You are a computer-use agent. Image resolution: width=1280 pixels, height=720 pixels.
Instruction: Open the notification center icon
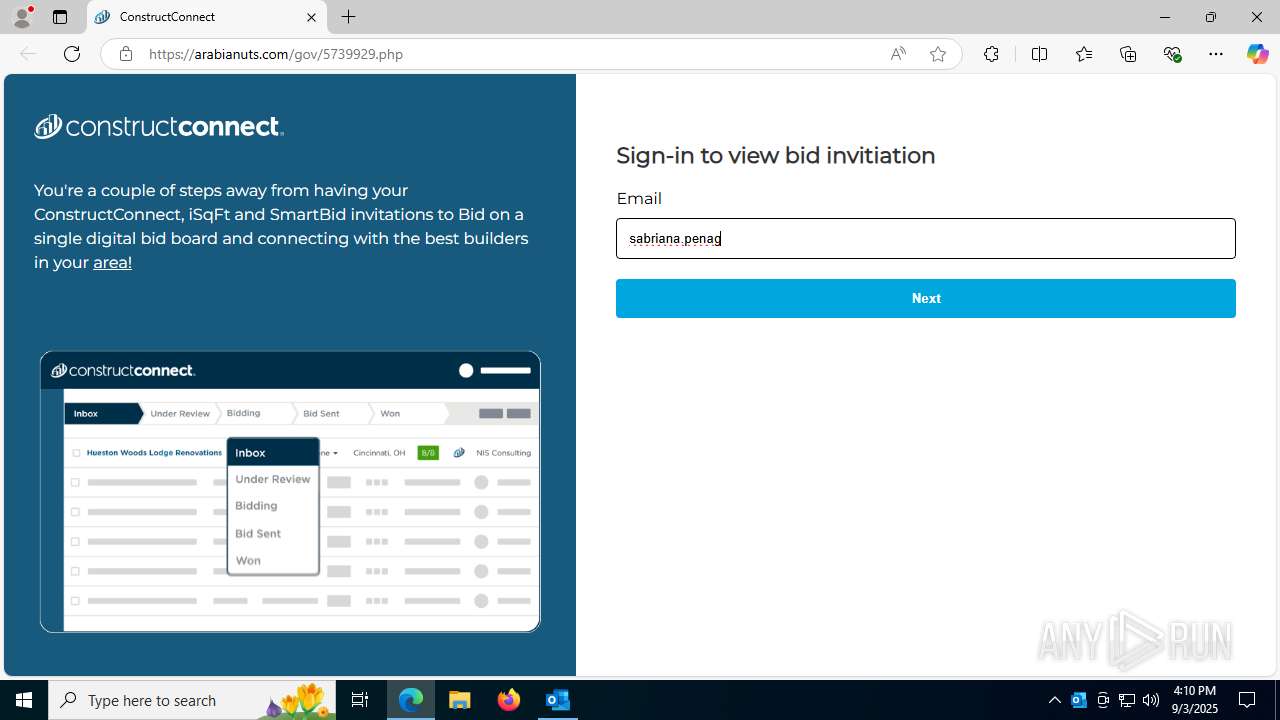(x=1247, y=700)
